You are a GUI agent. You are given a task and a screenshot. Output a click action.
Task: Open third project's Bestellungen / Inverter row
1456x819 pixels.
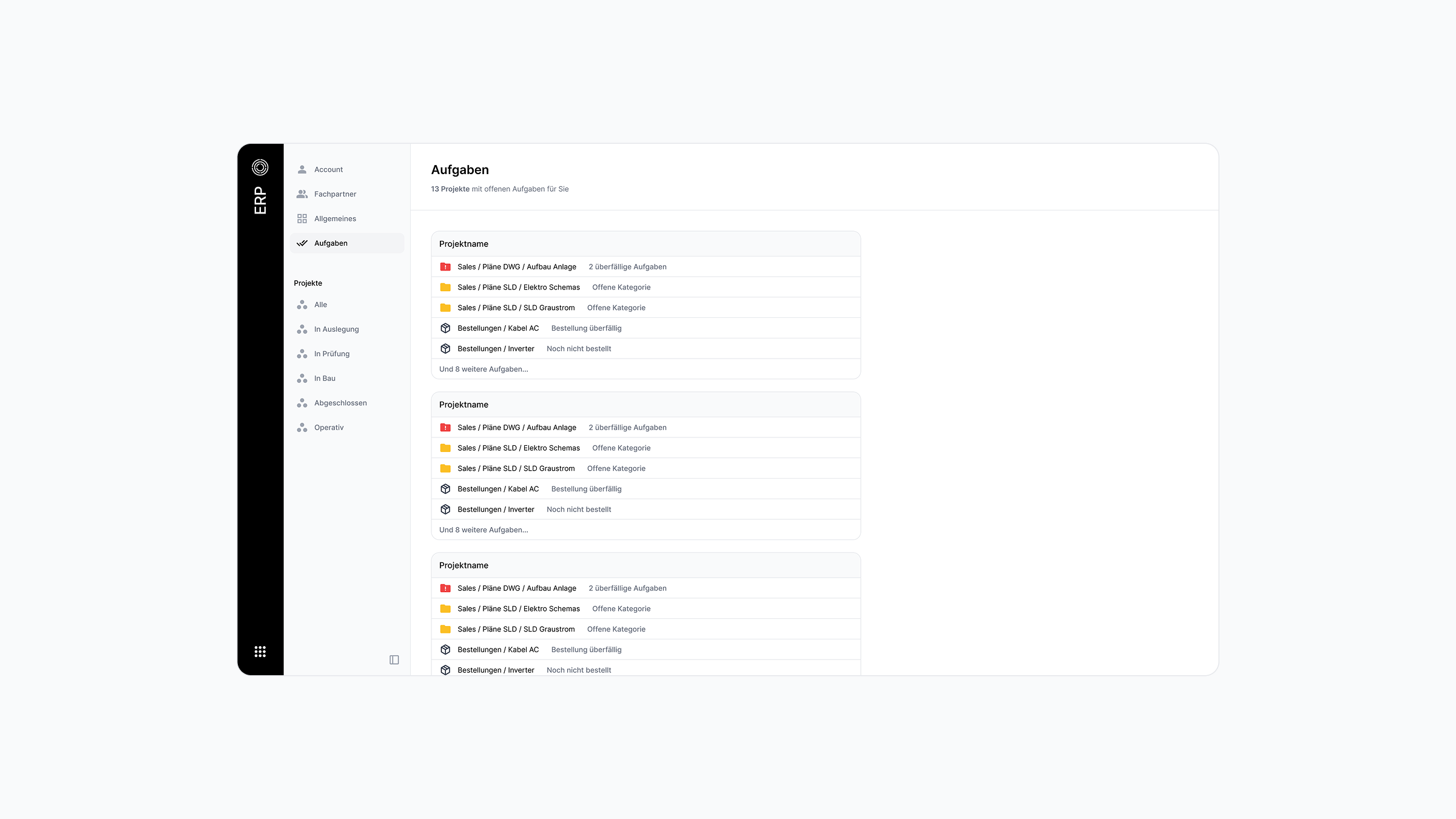tap(496, 670)
